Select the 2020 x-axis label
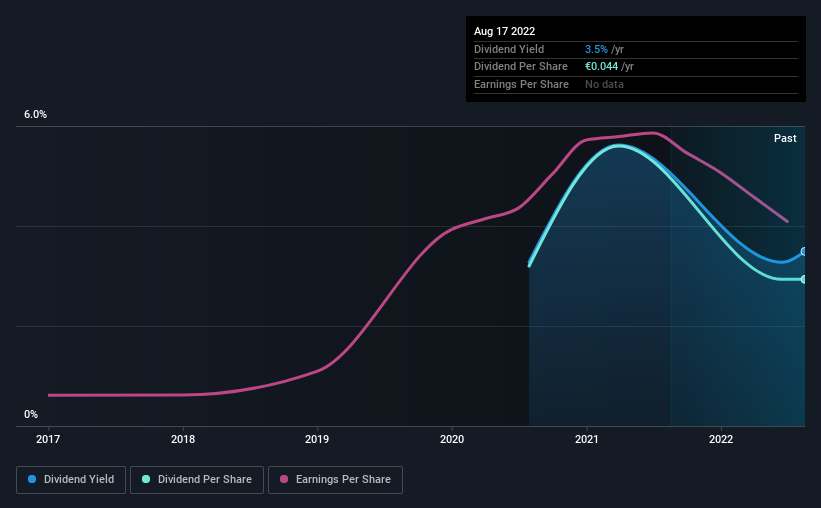 pos(452,439)
